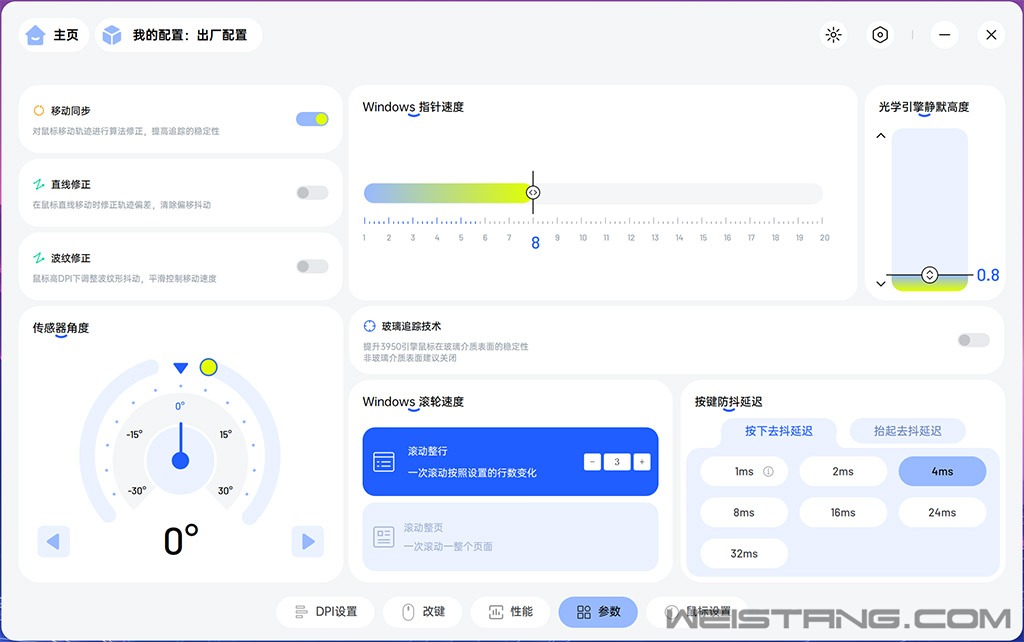
Task: Click the 15° mark on angle dial
Action: click(225, 434)
